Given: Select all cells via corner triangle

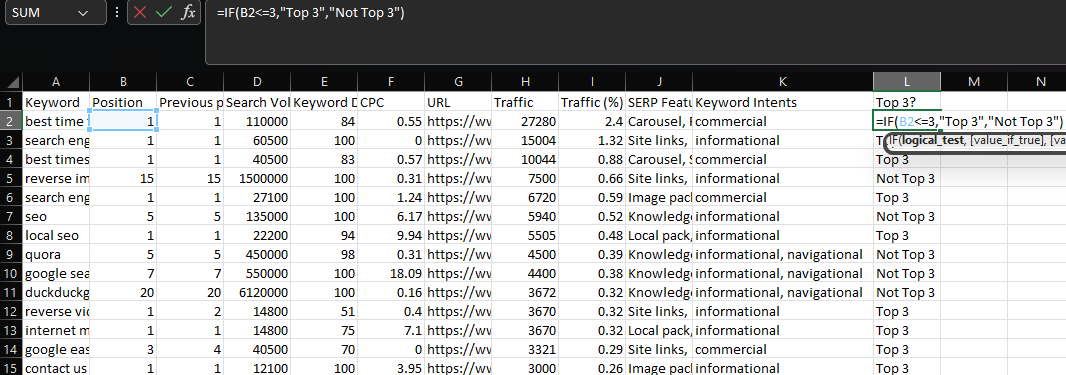Looking at the screenshot, I should [x=13, y=82].
